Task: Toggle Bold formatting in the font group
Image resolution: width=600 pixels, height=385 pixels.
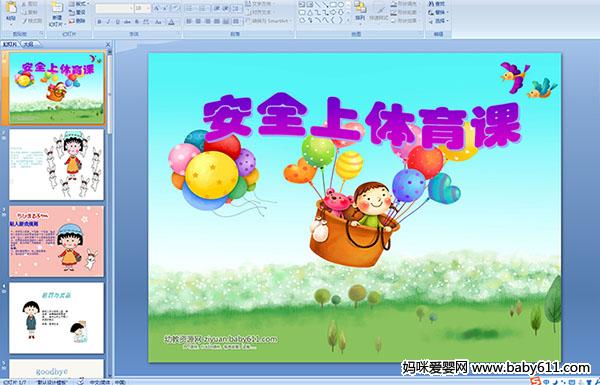Action: pos(99,22)
